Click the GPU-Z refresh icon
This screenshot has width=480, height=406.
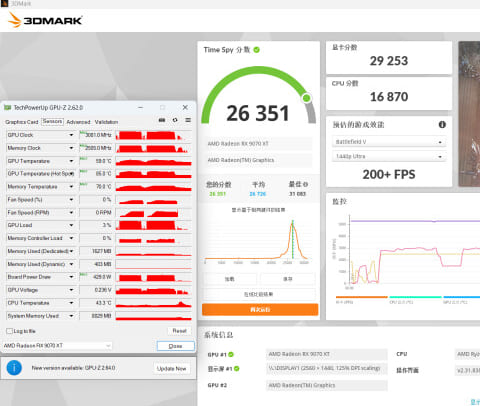tap(175, 120)
